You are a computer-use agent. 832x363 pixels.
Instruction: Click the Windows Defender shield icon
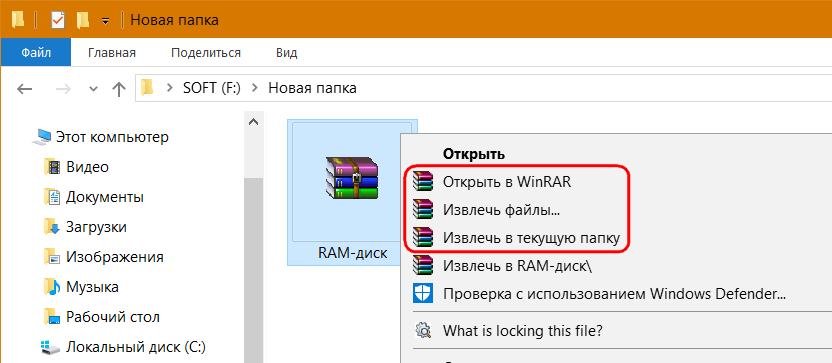pos(422,293)
